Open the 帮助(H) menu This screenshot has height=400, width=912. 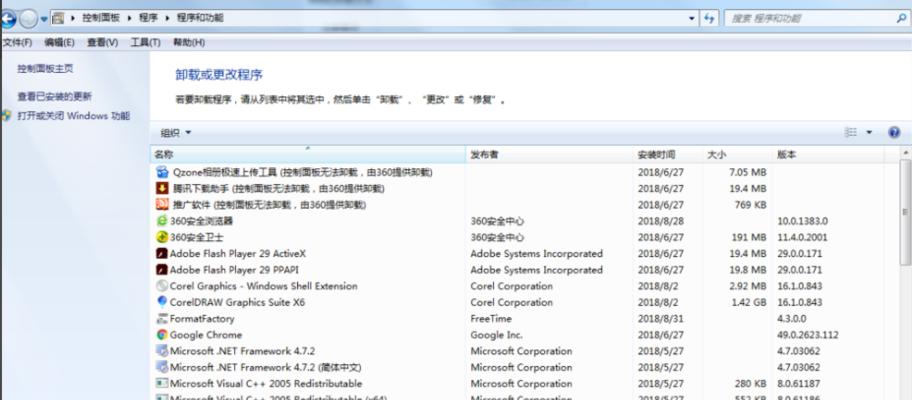(x=189, y=42)
